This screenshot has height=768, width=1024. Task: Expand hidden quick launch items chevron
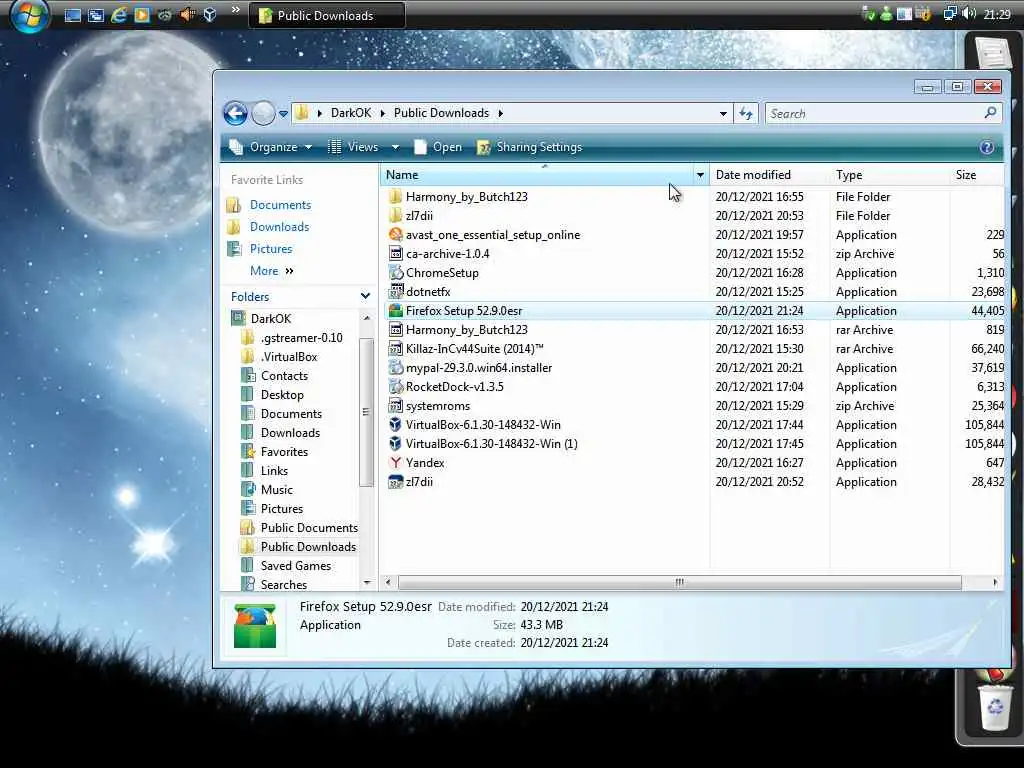coord(236,10)
